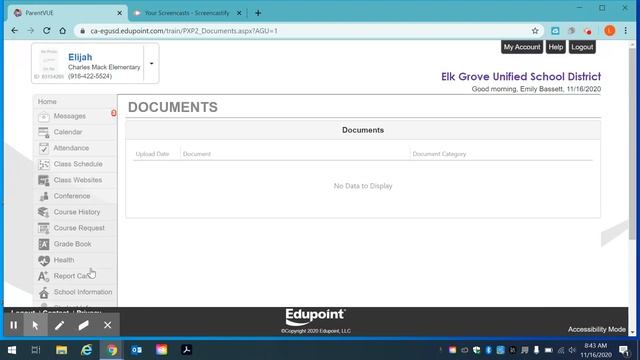The height and width of the screenshot is (360, 640).
Task: Sort by Upload Date column header
Action: click(x=152, y=154)
